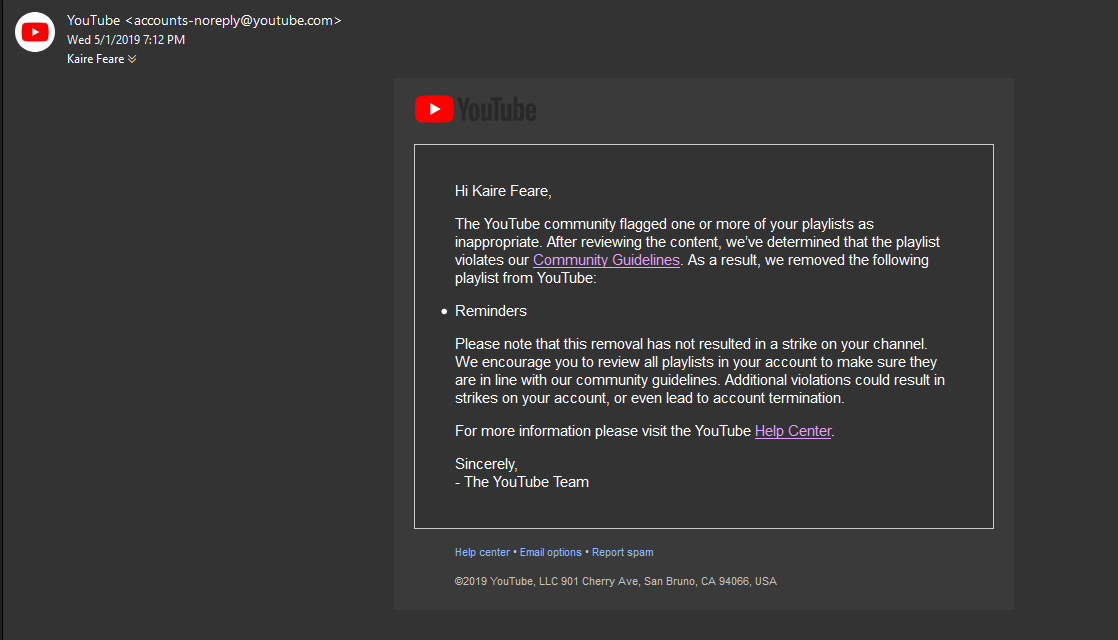Click the YouTube sender avatar icon

(x=35, y=32)
